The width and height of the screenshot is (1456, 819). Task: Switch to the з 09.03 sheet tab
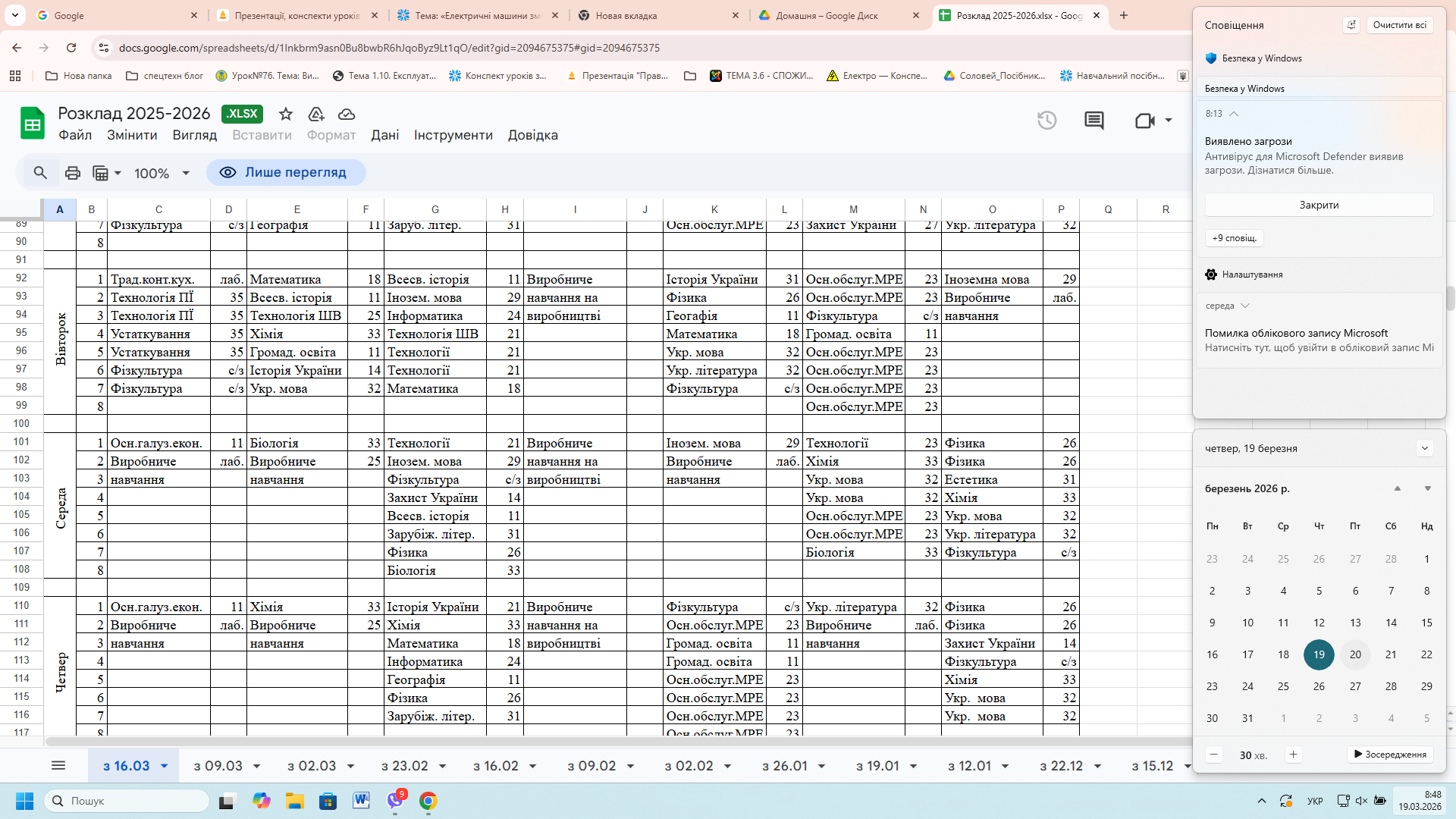[x=218, y=766]
